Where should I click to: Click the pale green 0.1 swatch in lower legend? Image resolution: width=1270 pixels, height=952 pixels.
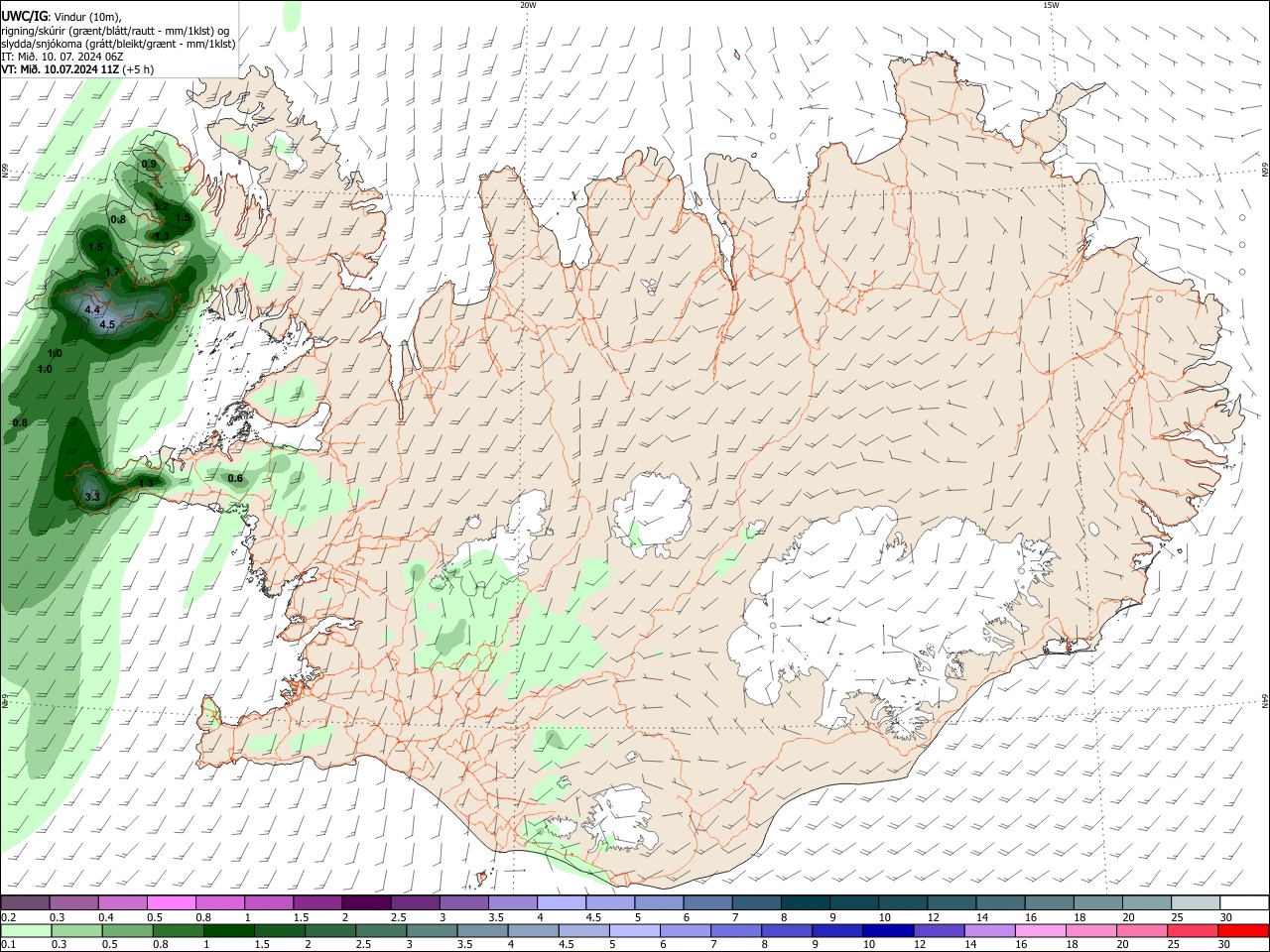pos(25,930)
